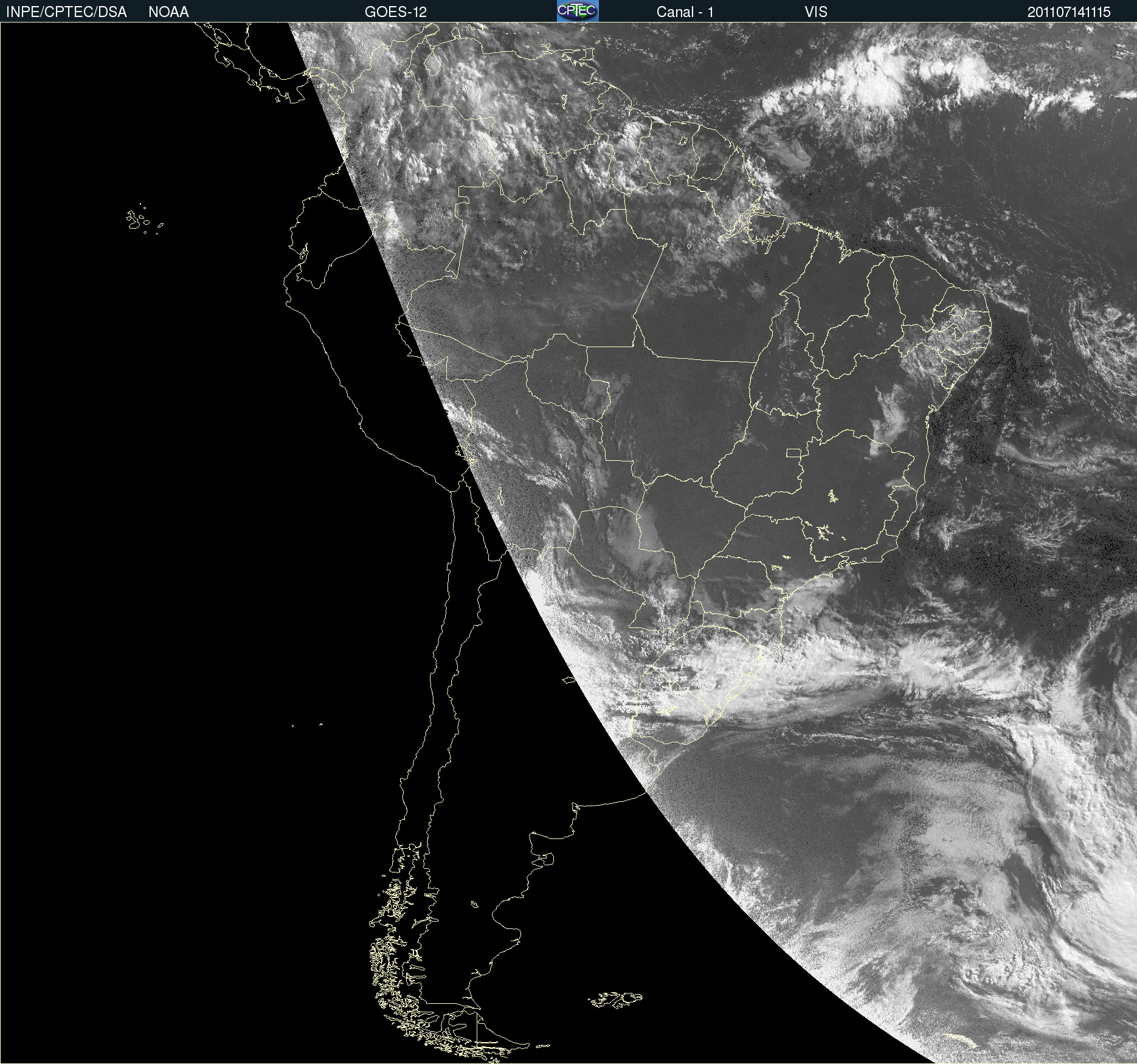This screenshot has width=1137, height=1064.
Task: Click the GOES-12 satellite label
Action: (x=396, y=12)
